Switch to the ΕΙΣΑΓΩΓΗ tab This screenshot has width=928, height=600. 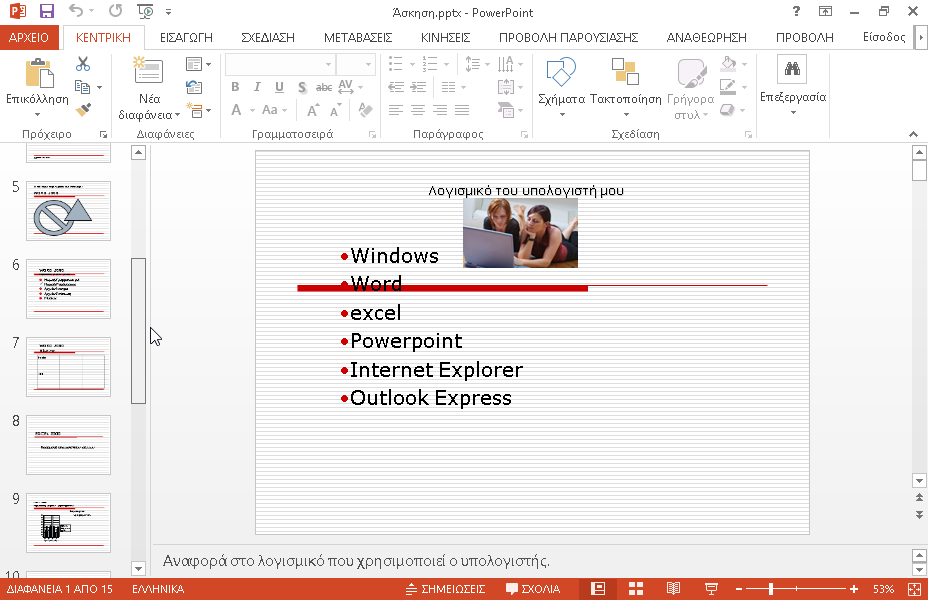pyautogui.click(x=186, y=37)
